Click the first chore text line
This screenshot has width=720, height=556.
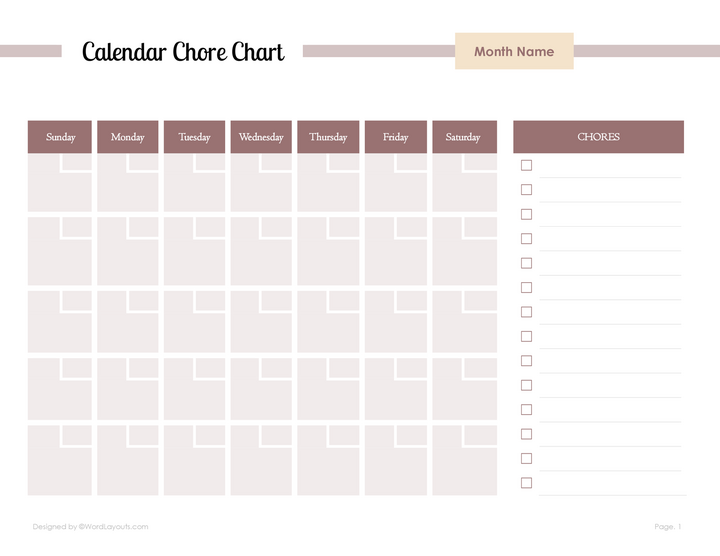[x=610, y=168]
